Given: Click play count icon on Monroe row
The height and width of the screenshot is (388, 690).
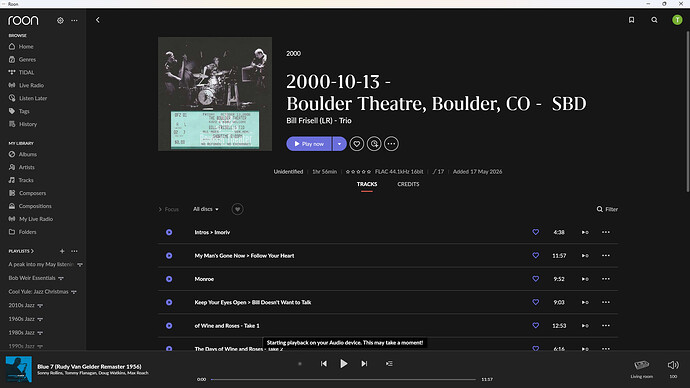Looking at the screenshot, I should point(585,279).
